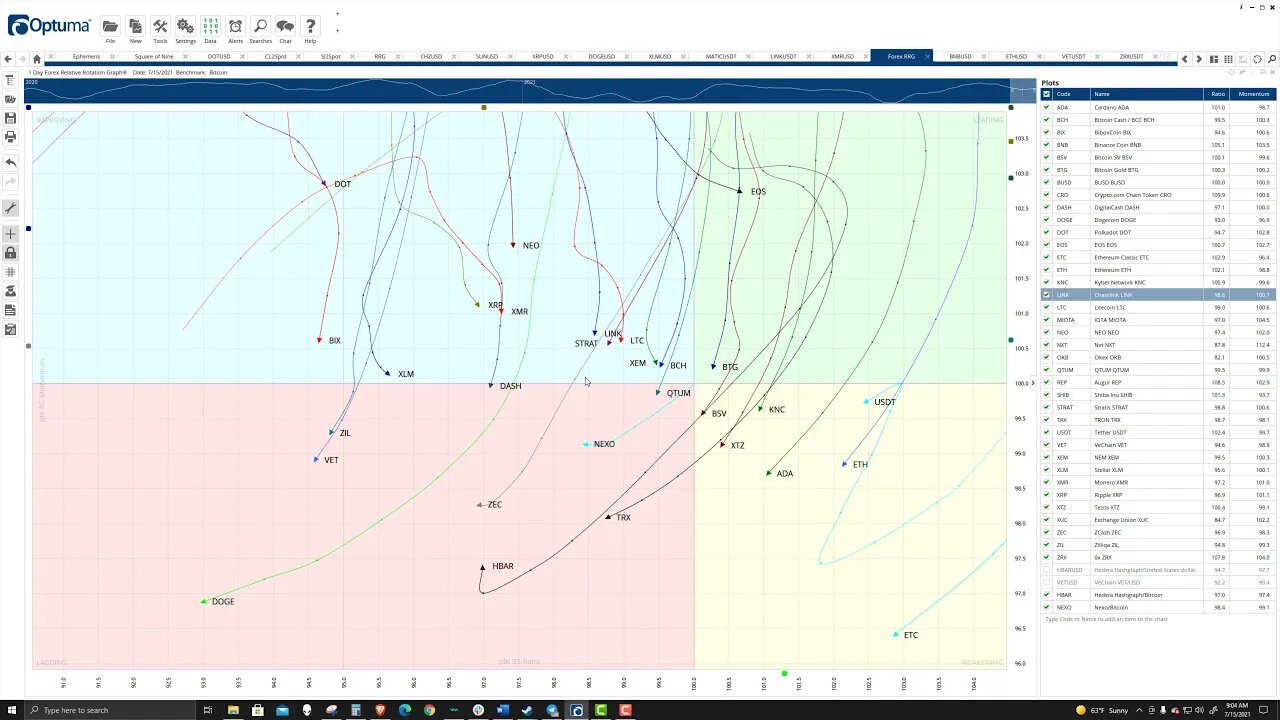
Task: Click the DOGE point label on graph
Action: [222, 602]
